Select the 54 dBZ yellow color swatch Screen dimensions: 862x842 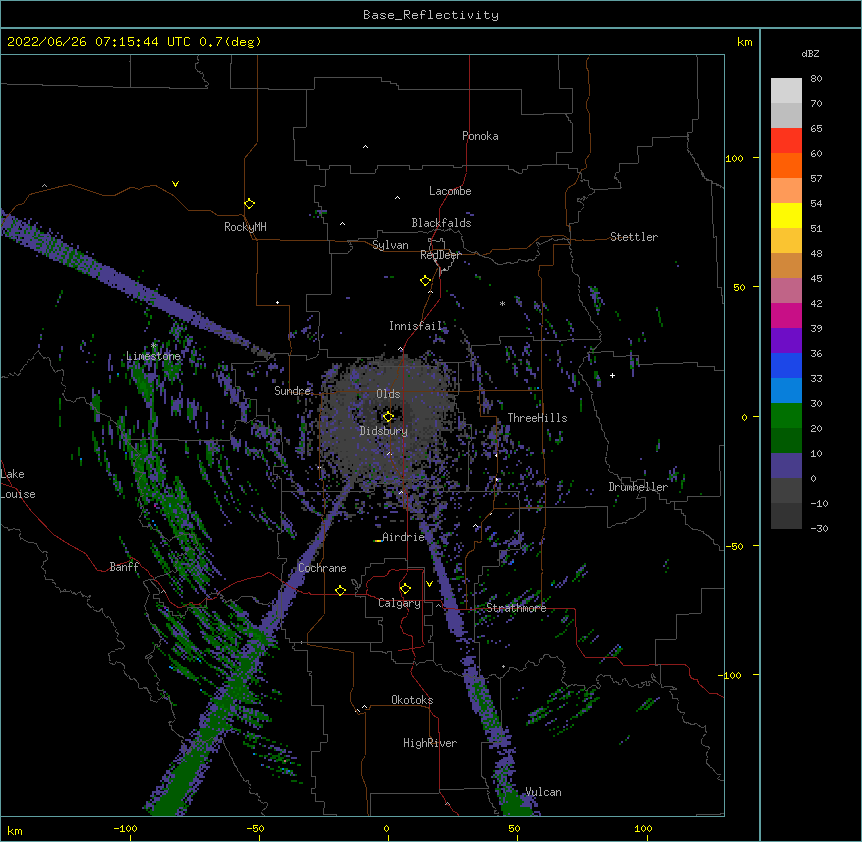(x=786, y=215)
